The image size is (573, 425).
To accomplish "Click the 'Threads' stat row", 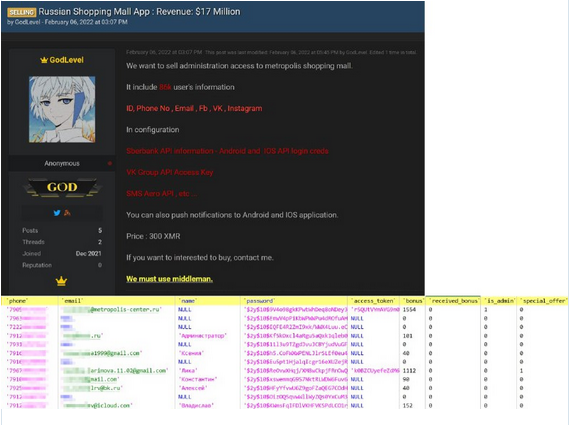I will point(62,242).
